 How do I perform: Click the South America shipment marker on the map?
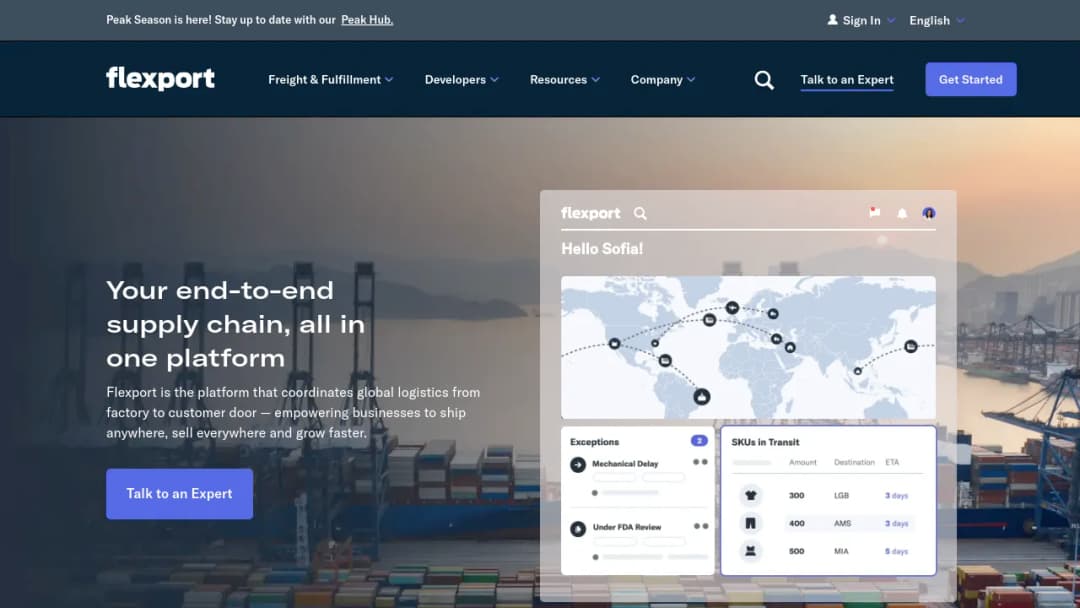point(701,397)
